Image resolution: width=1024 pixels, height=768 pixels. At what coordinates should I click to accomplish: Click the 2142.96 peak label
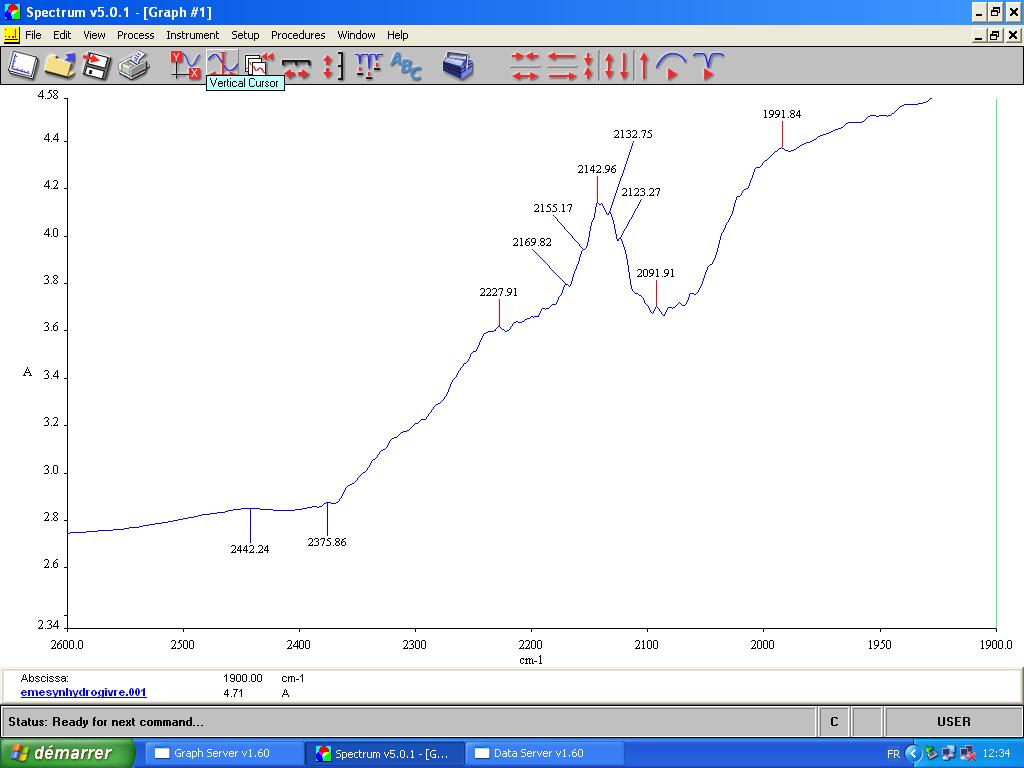(597, 169)
